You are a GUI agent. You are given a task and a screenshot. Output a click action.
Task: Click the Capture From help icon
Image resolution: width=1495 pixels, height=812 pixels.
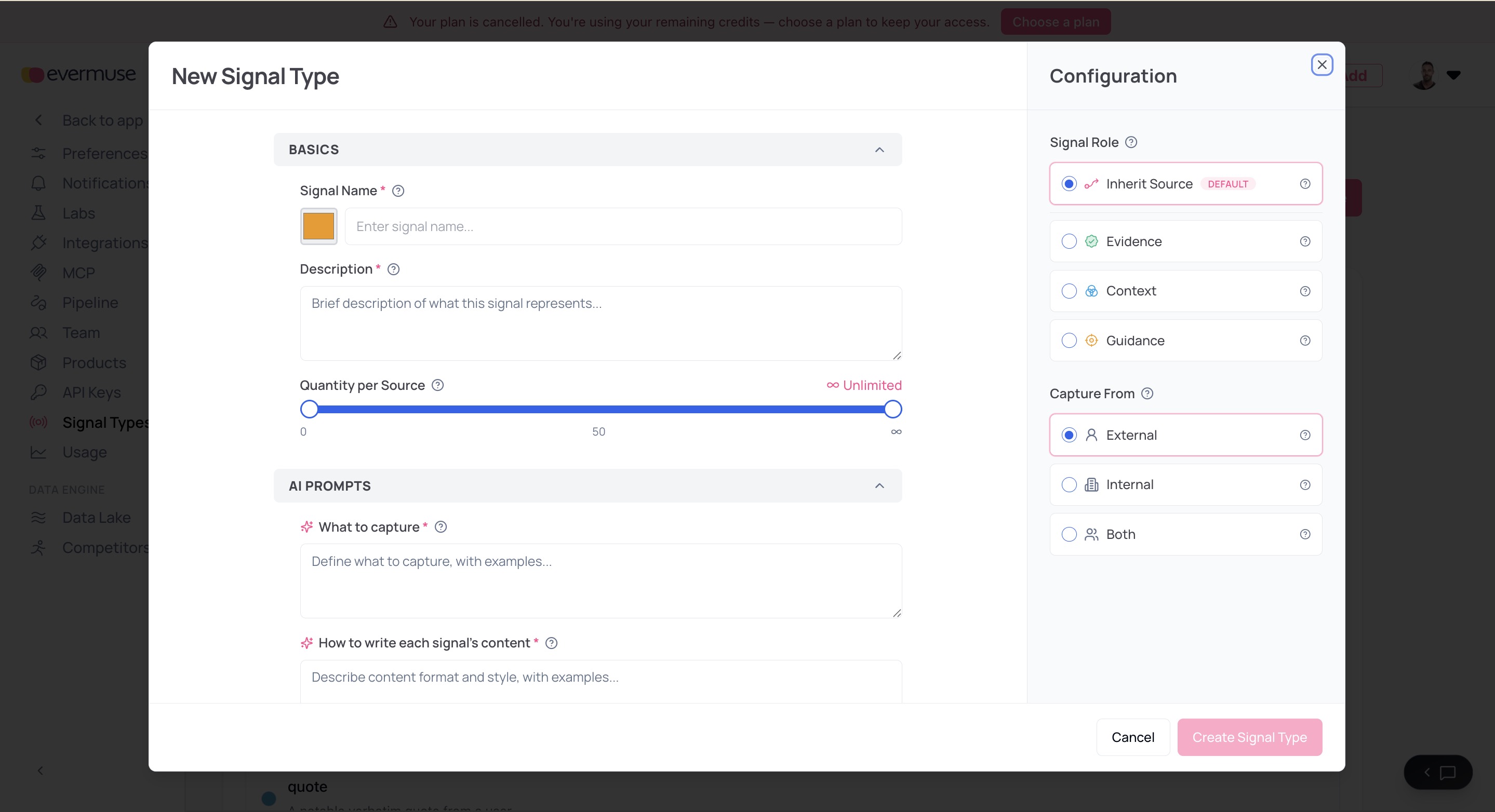[1147, 393]
